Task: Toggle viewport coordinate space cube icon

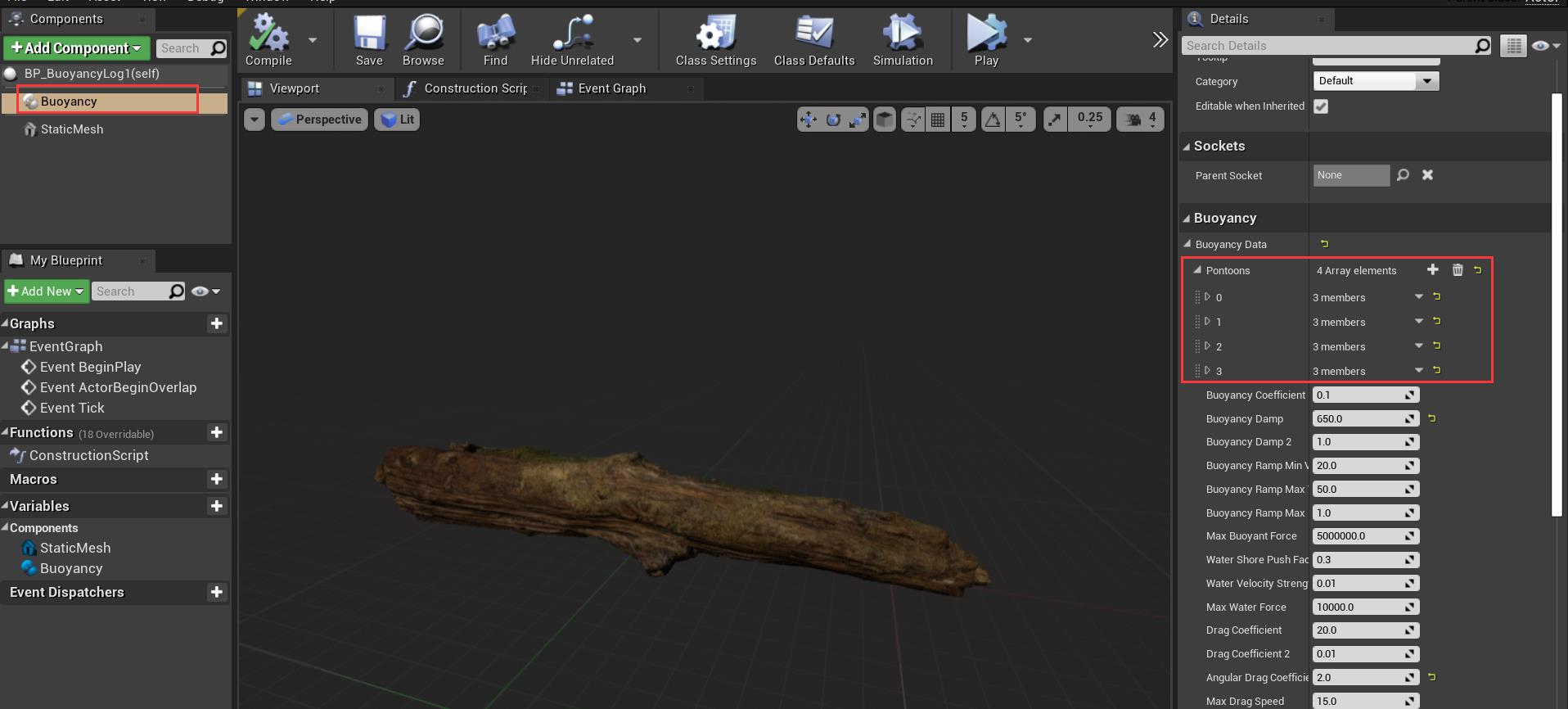Action: click(885, 120)
